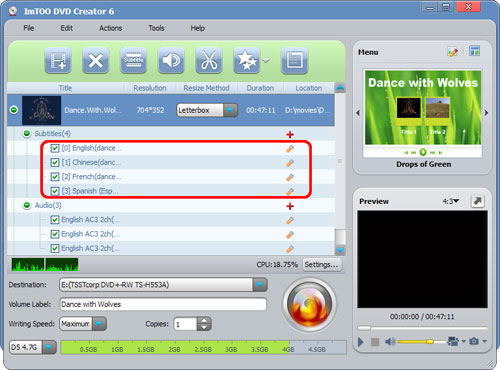Edit the English subtitle with pencil icon

(290, 149)
